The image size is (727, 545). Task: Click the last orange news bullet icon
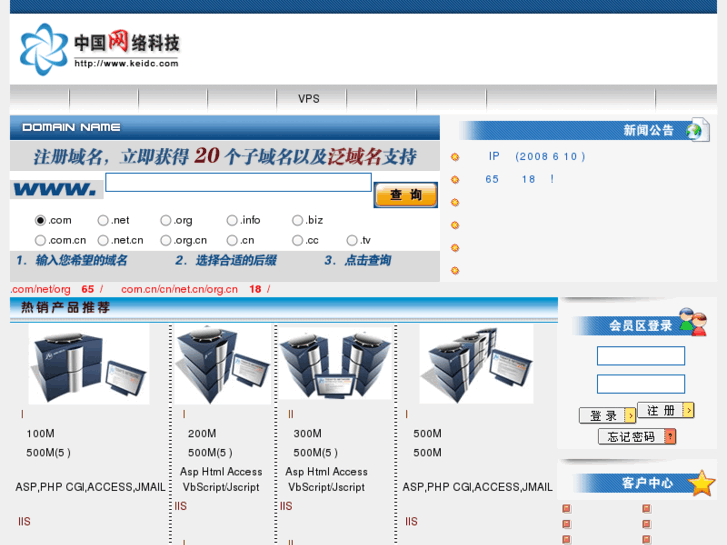point(455,270)
